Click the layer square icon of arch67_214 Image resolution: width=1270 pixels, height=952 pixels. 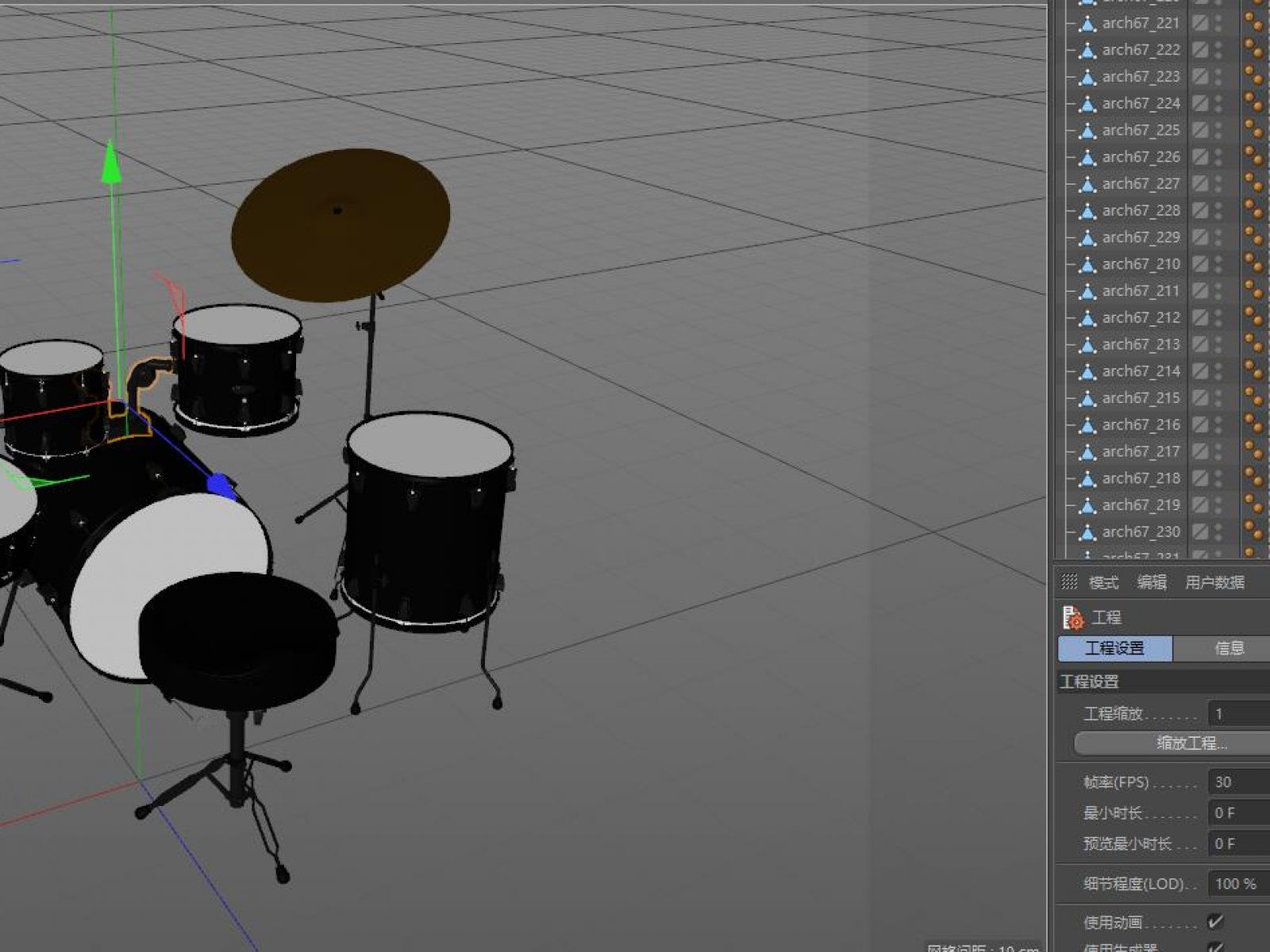pyautogui.click(x=1200, y=371)
